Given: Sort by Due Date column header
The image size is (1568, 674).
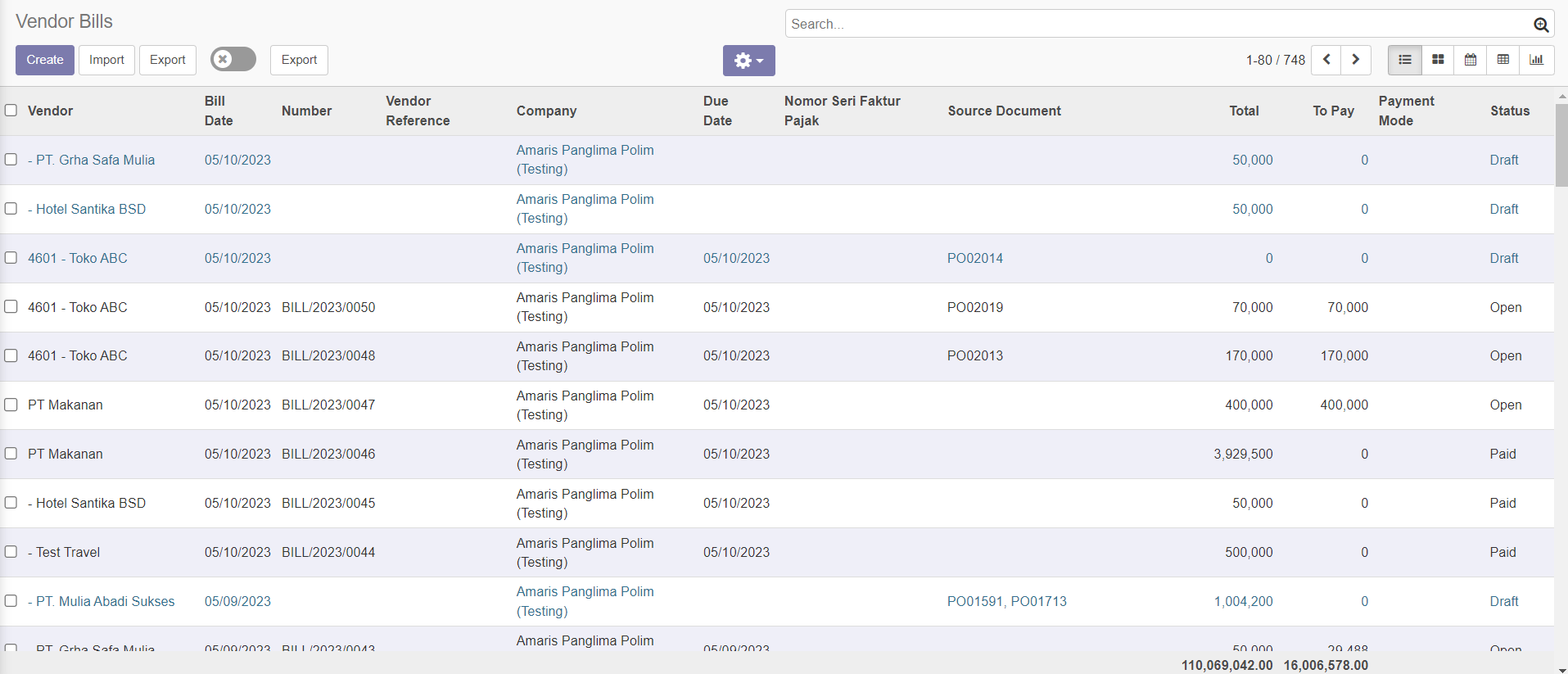Looking at the screenshot, I should (717, 111).
